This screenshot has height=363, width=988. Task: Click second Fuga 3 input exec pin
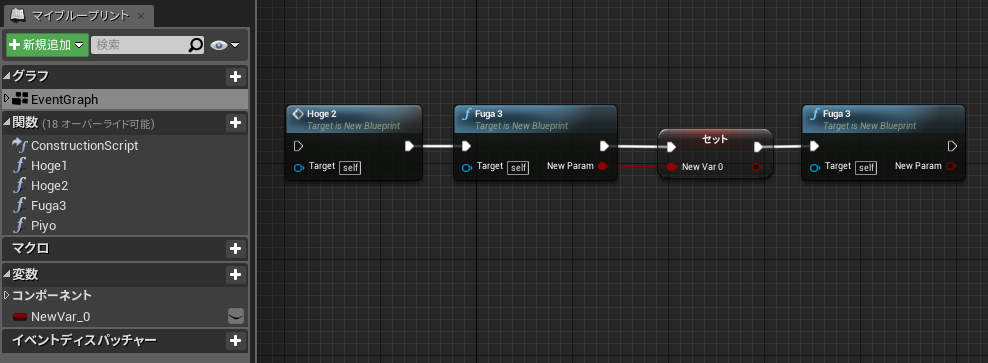[x=814, y=146]
